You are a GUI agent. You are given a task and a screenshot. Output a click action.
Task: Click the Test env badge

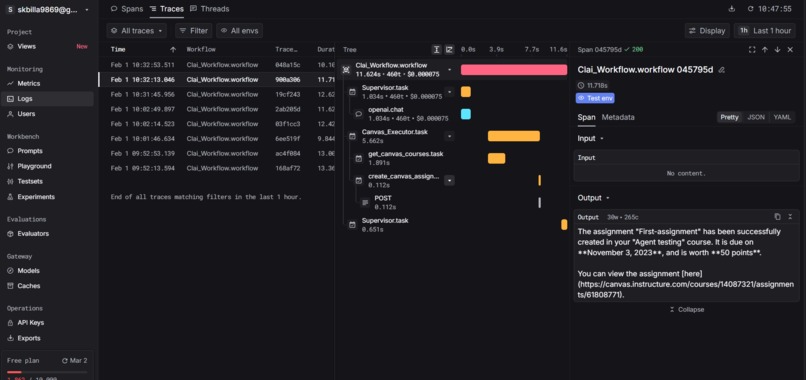595,98
